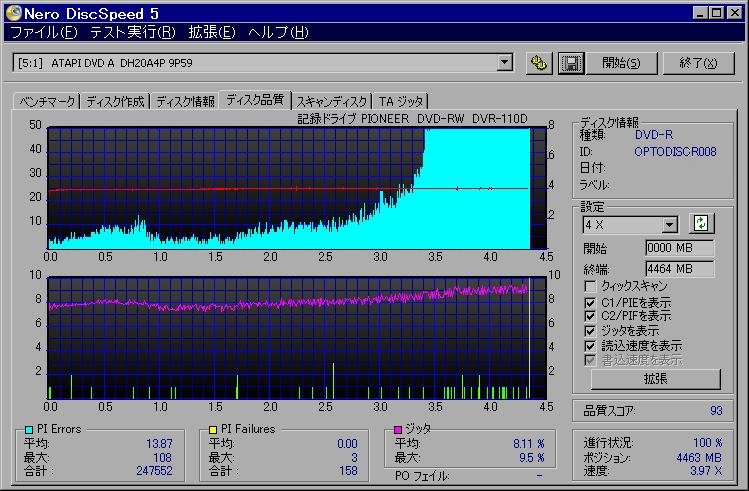This screenshot has width=749, height=491.
Task: Uncheck C2/PIFを表示 checkbox
Action: click(590, 316)
